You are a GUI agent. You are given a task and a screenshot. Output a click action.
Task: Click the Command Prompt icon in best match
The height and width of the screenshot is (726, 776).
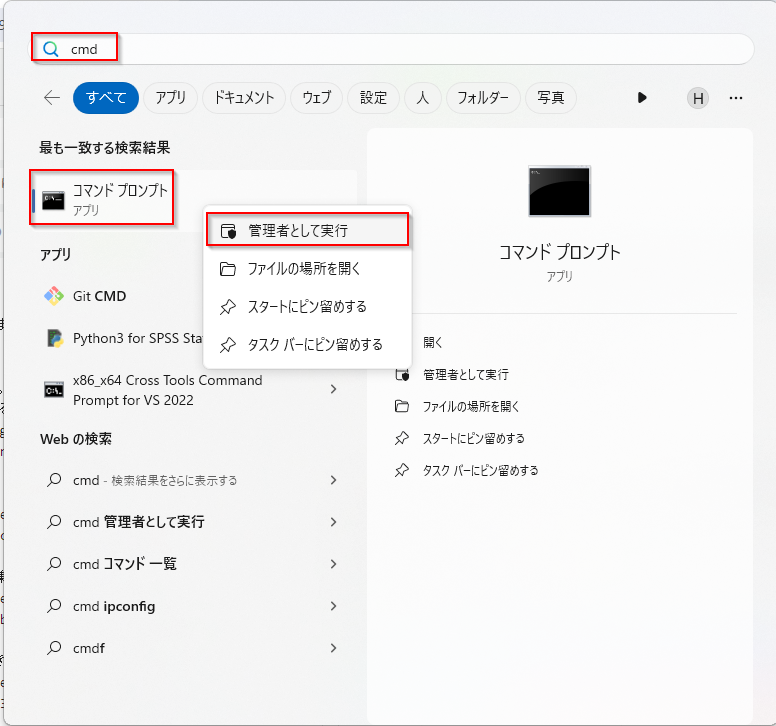53,200
